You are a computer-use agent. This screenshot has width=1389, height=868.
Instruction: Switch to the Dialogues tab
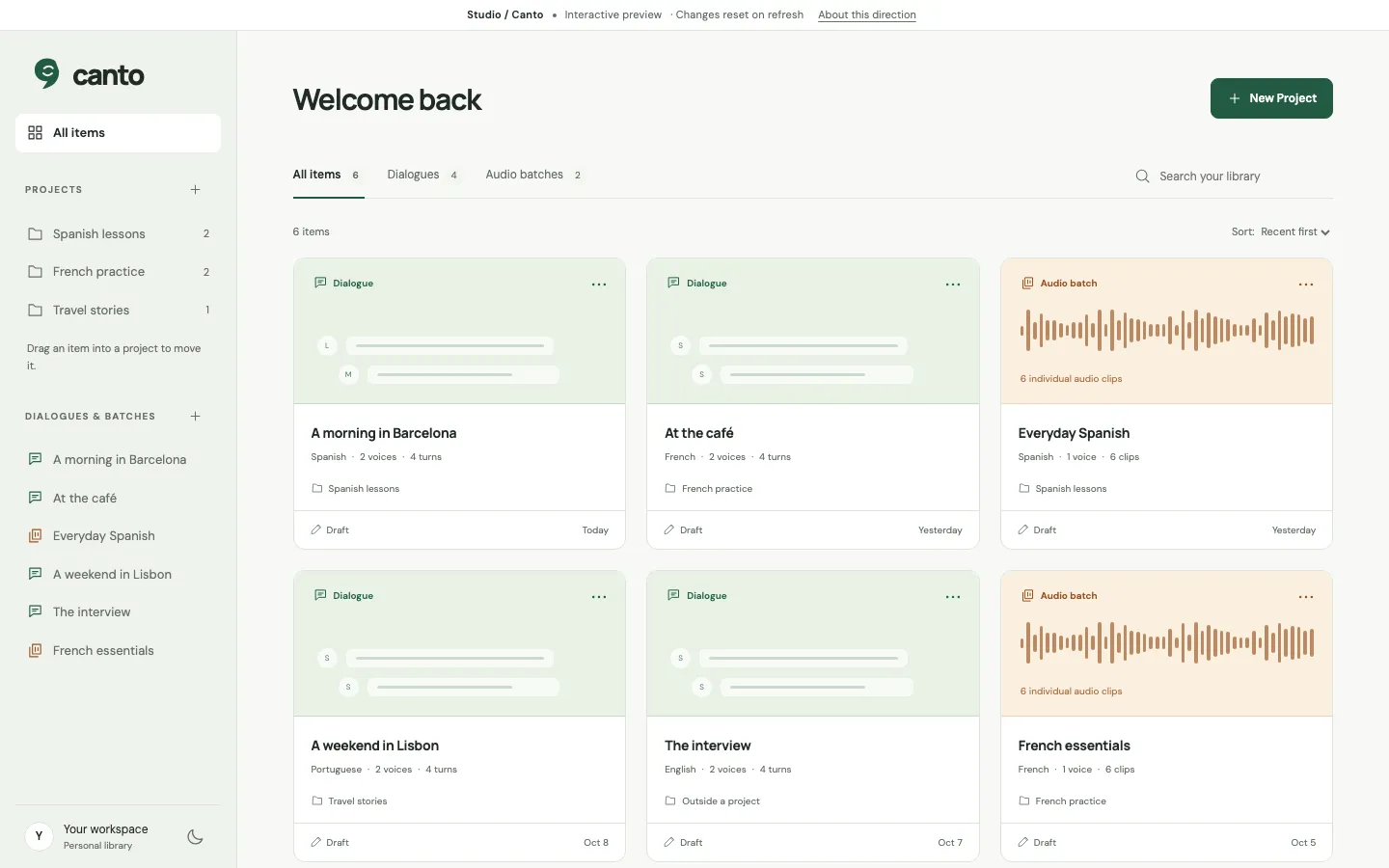[x=423, y=176]
